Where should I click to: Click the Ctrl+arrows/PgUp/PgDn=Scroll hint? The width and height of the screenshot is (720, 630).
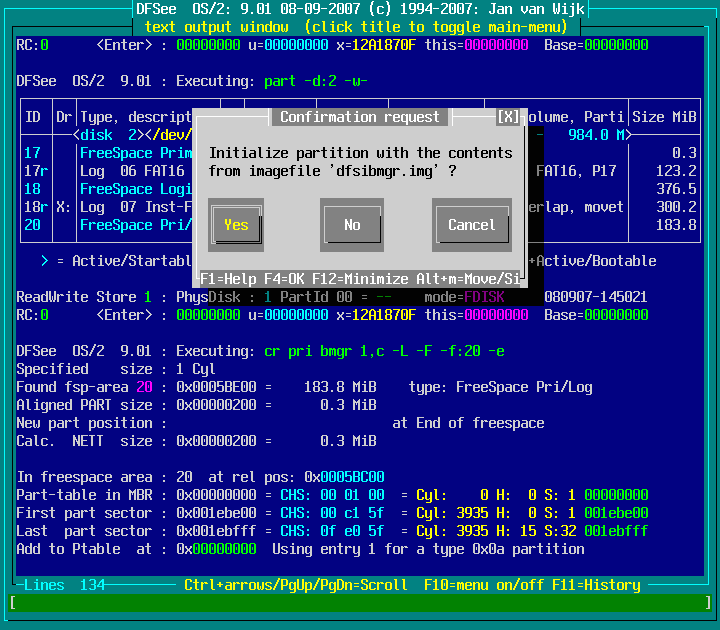296,584
